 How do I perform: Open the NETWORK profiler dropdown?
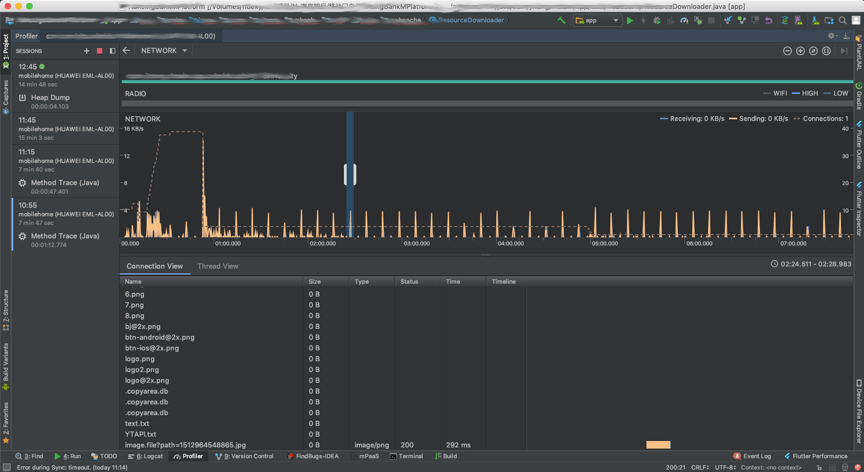coord(164,51)
